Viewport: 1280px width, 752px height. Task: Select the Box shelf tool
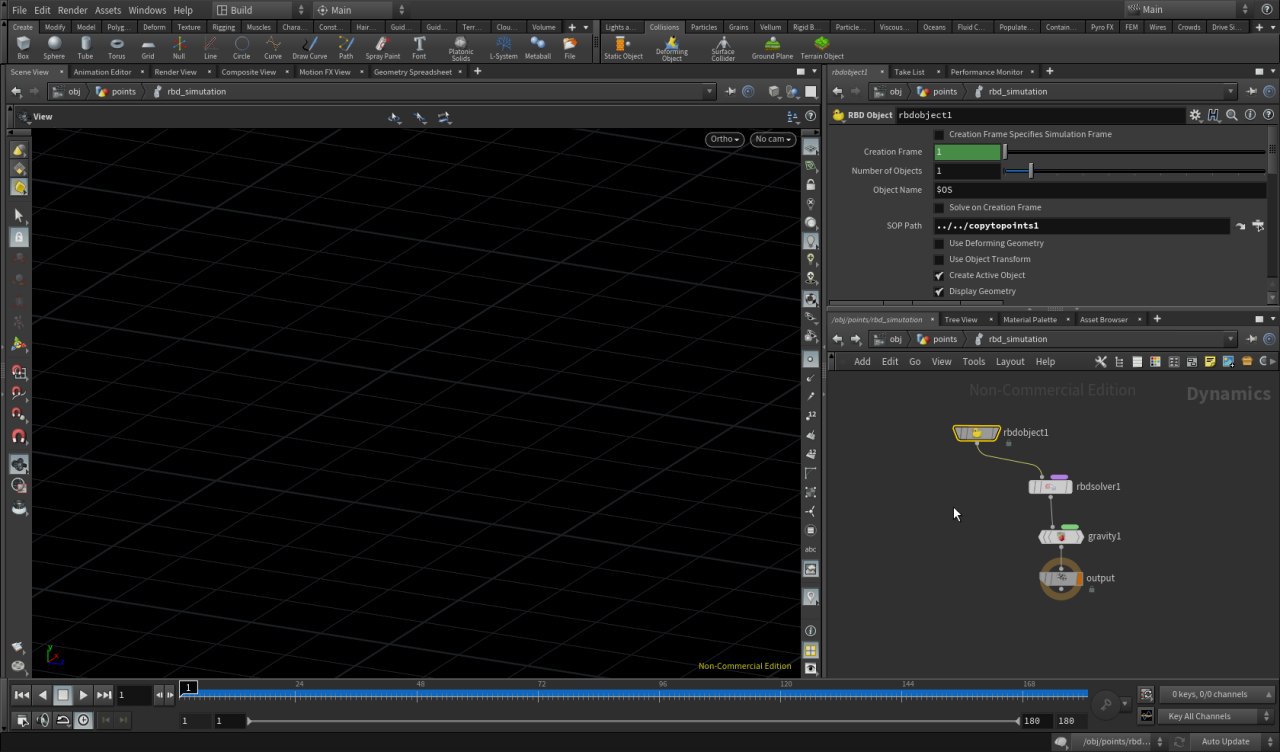pyautogui.click(x=23, y=47)
